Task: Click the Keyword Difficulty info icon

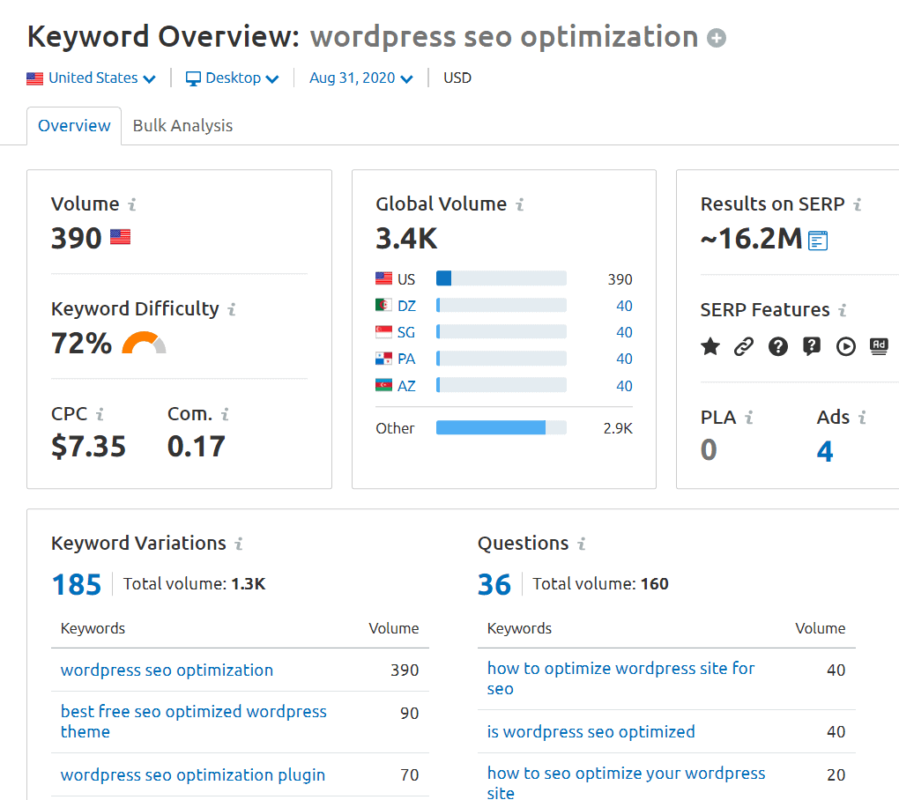Action: (x=232, y=309)
